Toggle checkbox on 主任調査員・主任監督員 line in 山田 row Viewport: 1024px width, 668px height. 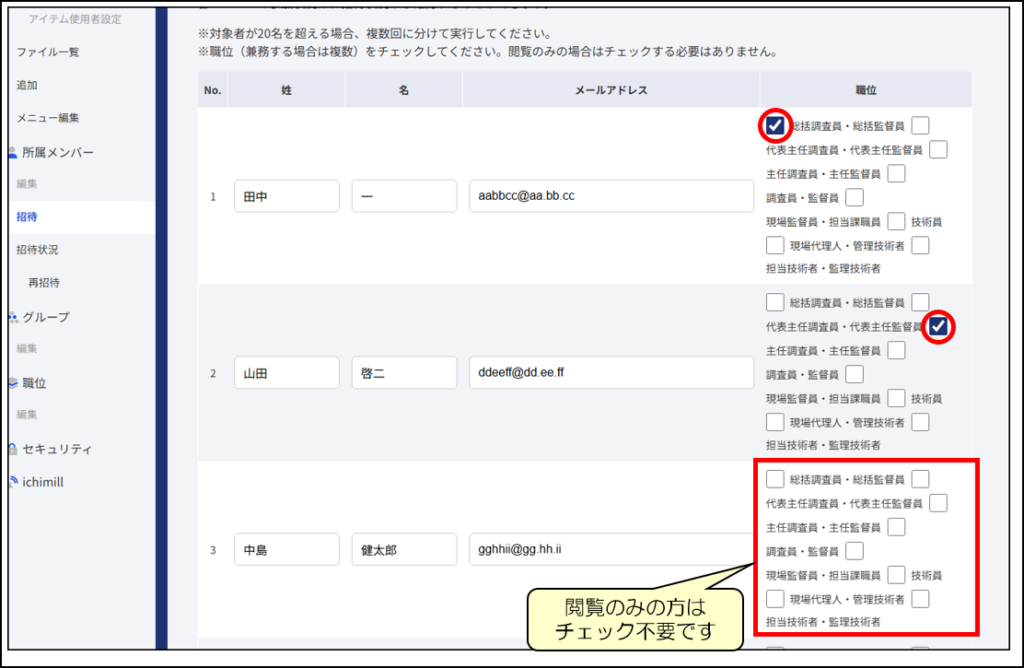point(897,351)
